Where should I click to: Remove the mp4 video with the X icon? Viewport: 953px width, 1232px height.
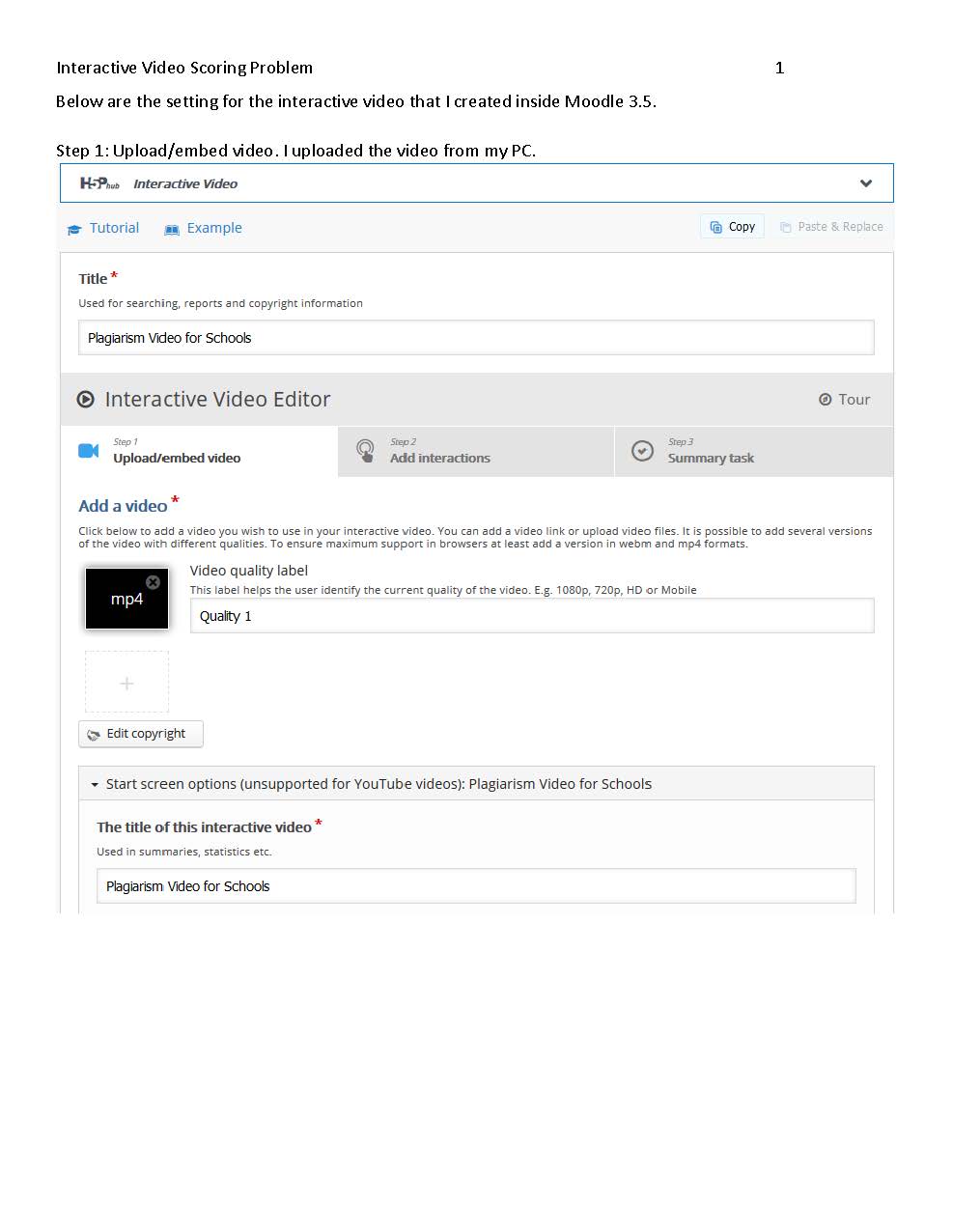(x=153, y=581)
